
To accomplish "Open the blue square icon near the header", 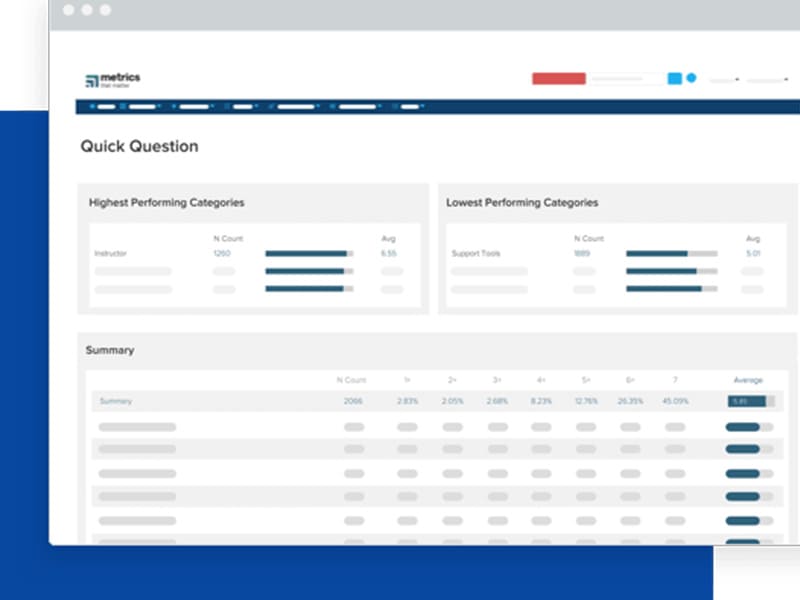I will [676, 77].
